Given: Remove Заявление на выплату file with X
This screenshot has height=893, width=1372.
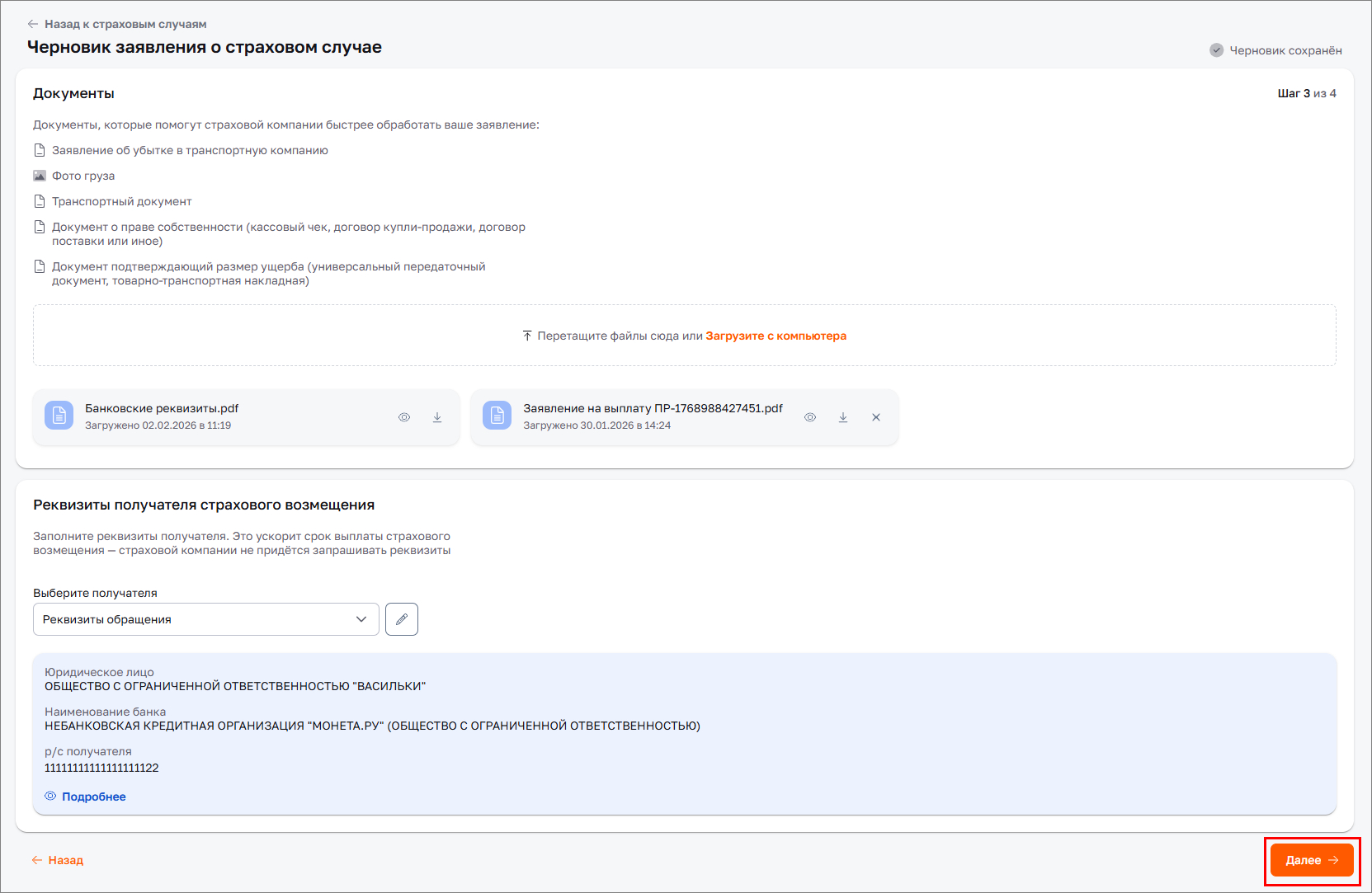Looking at the screenshot, I should point(875,417).
